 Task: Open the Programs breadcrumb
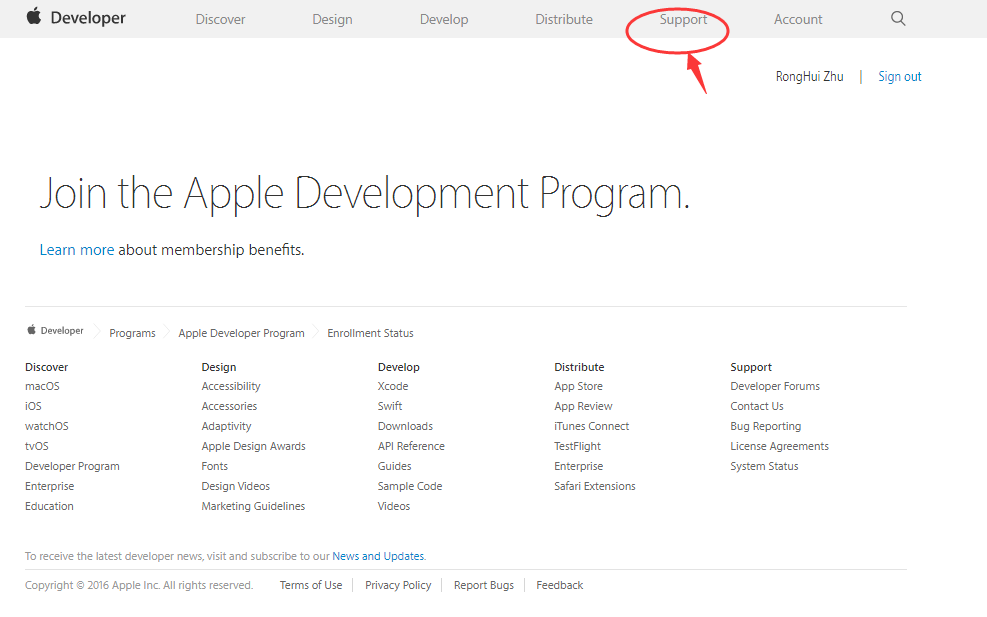tap(132, 333)
